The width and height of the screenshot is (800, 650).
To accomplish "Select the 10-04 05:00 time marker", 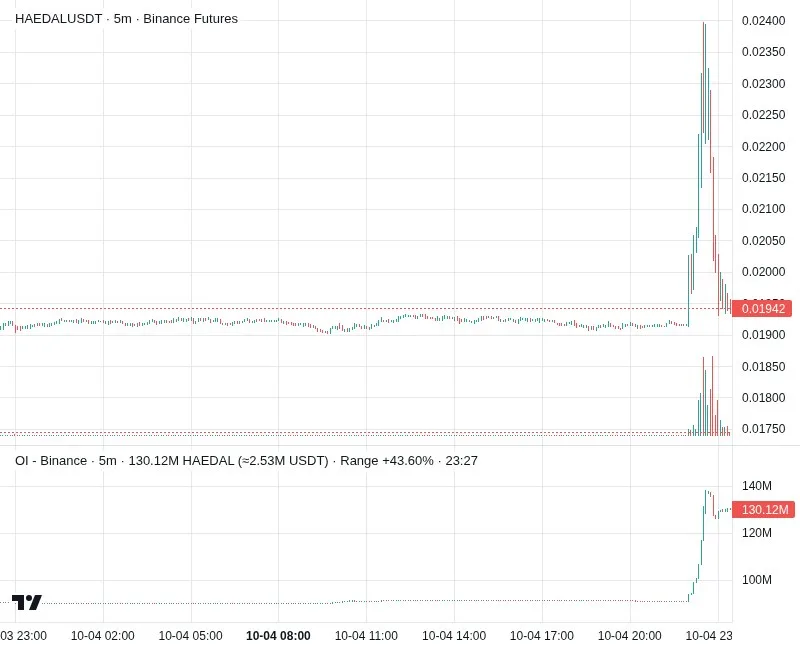I will (x=190, y=636).
